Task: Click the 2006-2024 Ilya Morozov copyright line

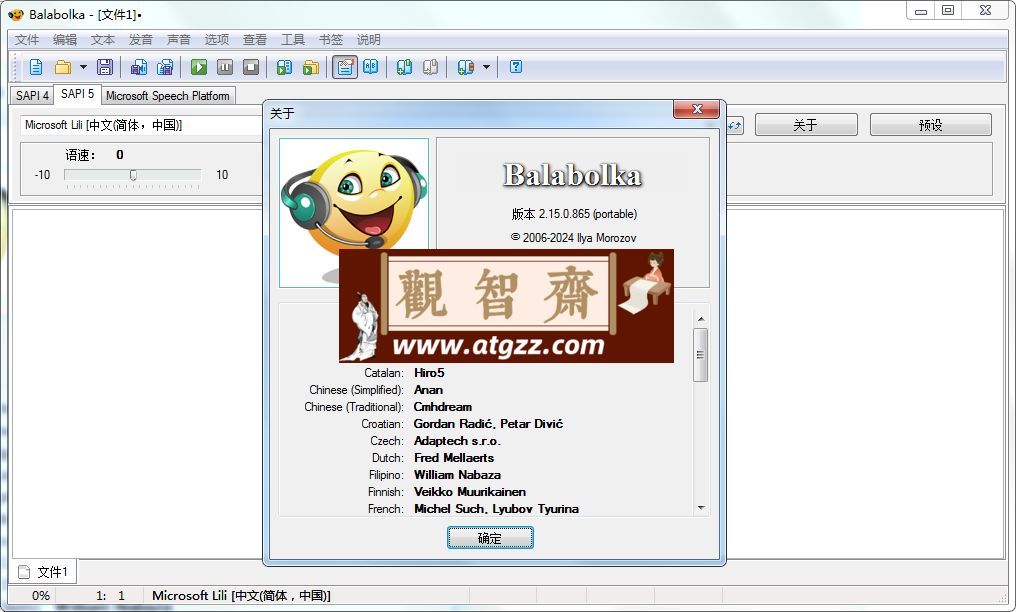Action: (573, 238)
